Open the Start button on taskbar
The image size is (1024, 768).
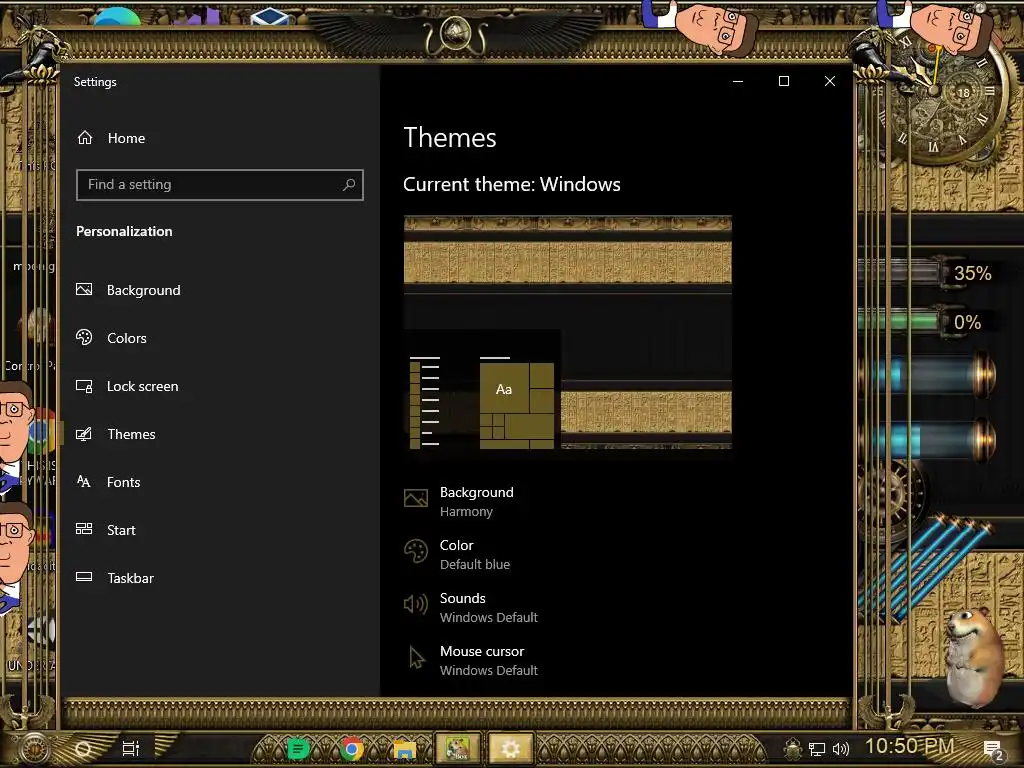pyautogui.click(x=34, y=748)
